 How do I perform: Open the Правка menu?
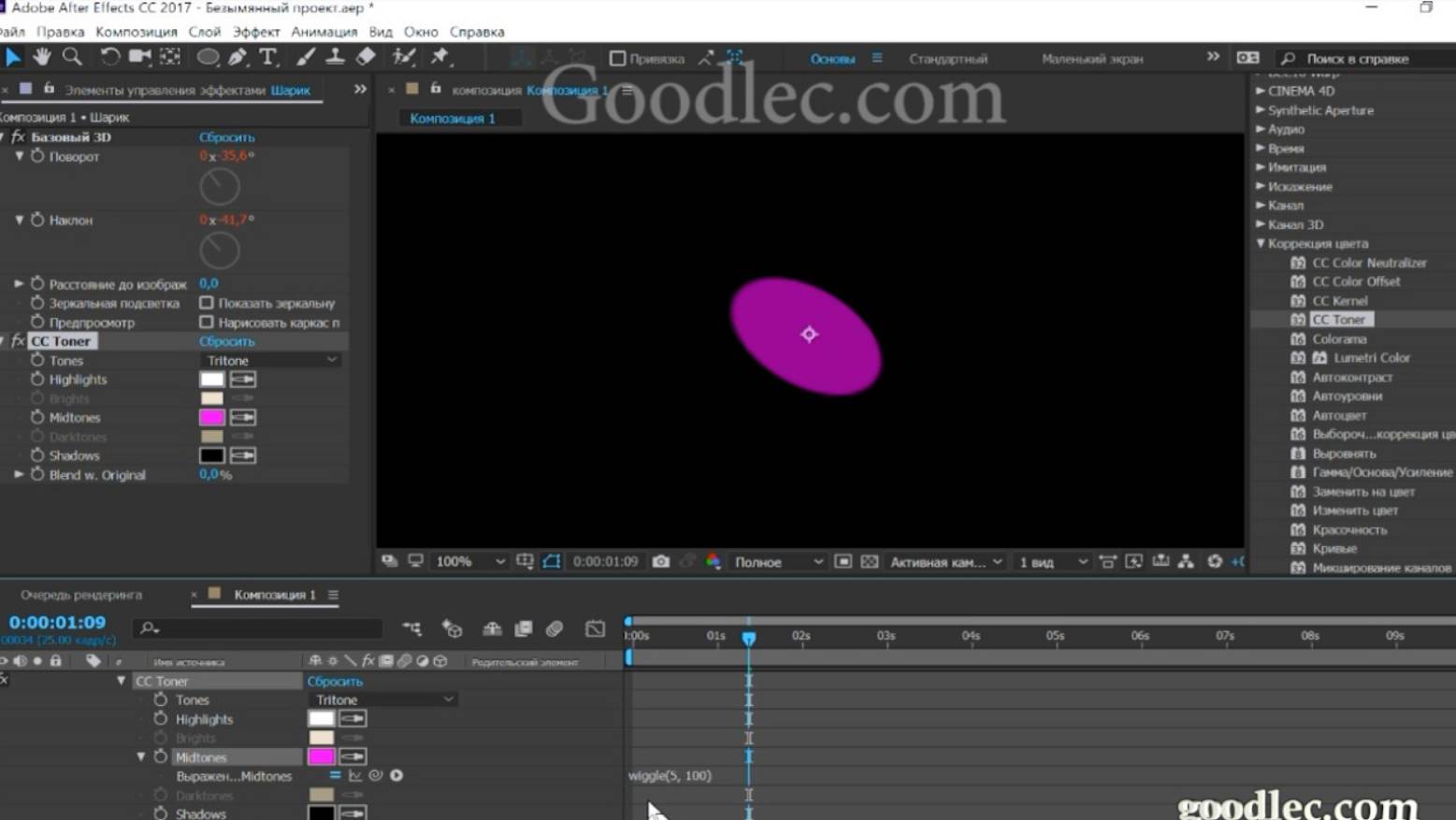pos(61,31)
